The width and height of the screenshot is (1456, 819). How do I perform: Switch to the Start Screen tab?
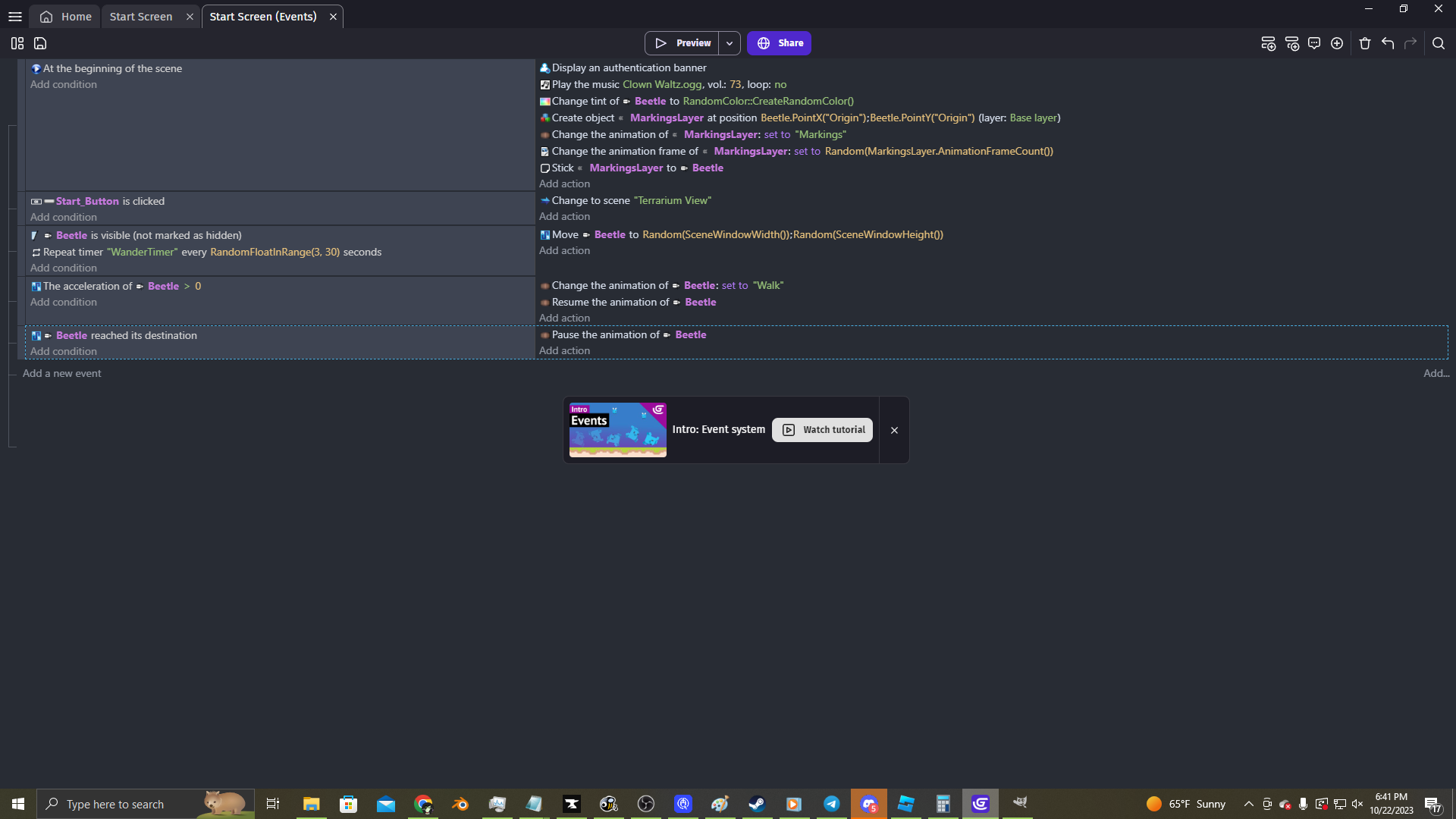point(141,16)
